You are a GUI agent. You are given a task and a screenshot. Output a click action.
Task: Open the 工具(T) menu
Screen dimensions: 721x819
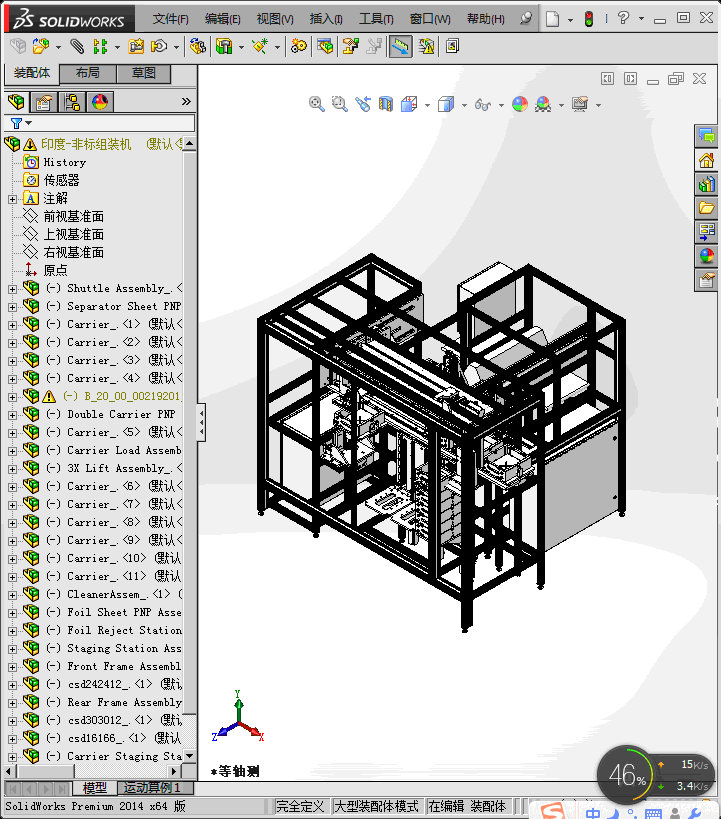(376, 19)
